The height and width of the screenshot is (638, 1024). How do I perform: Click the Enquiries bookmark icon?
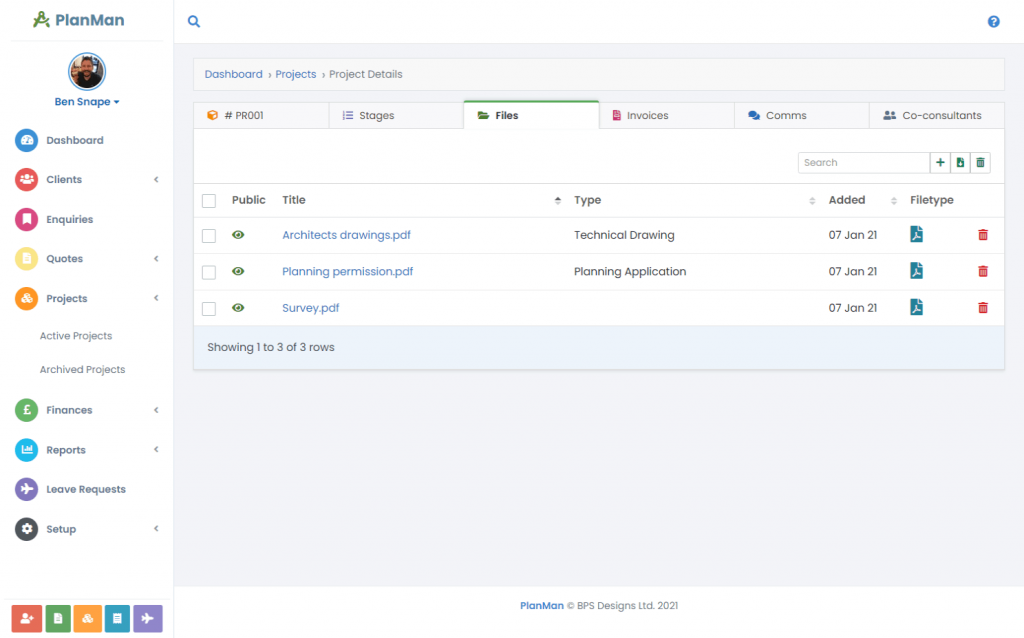(x=27, y=219)
